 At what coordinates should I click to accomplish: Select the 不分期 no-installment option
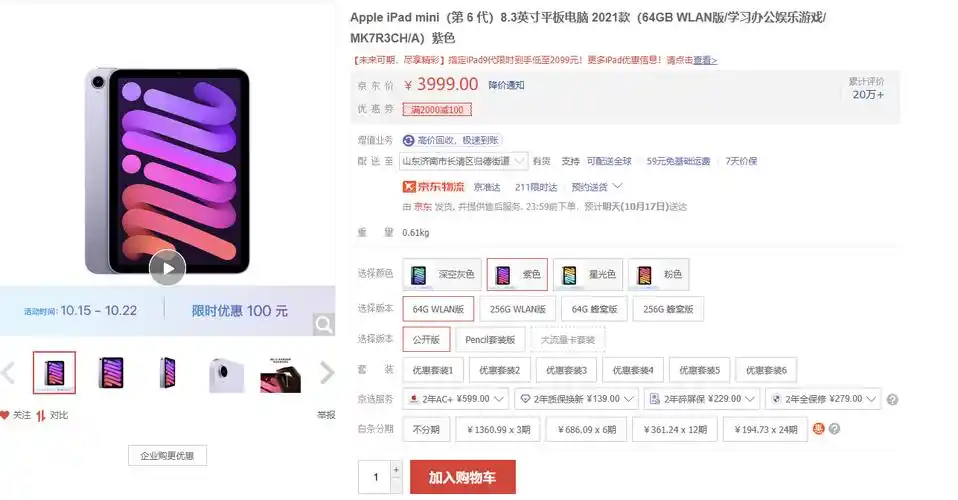coord(426,430)
